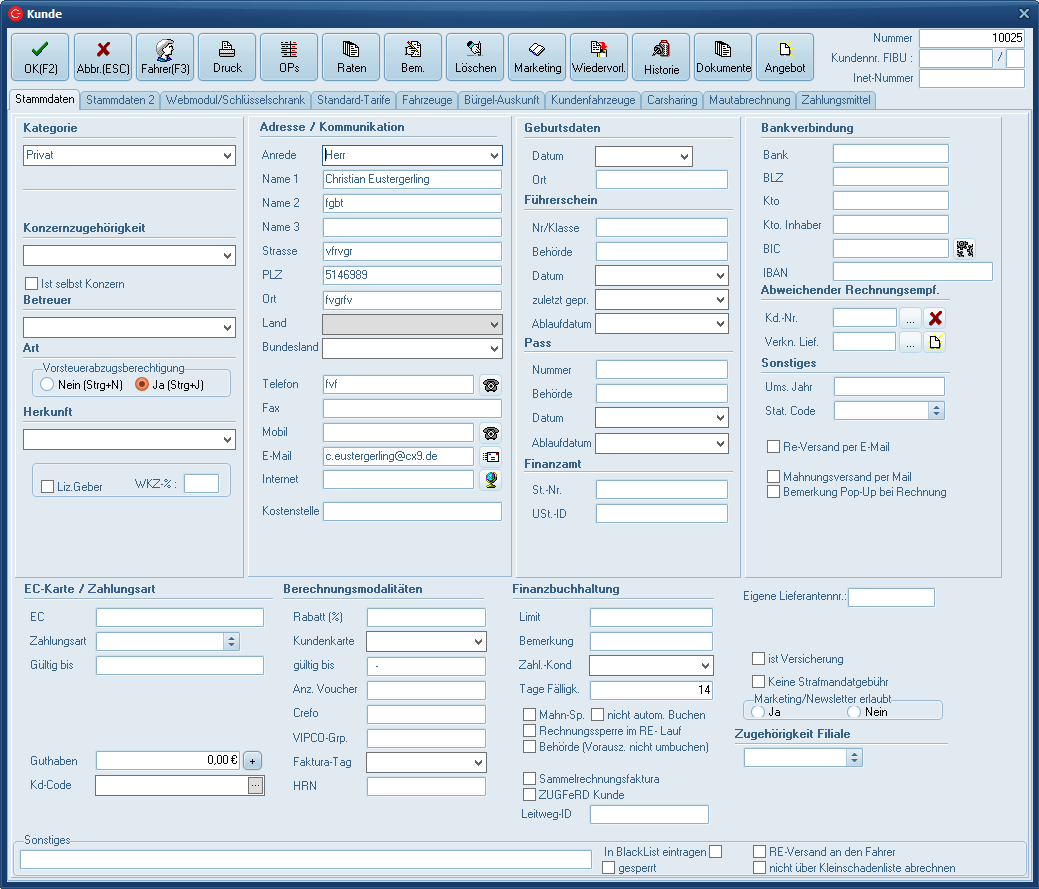Open the Kategorie dropdown showing Privat
1039x889 pixels.
coord(227,156)
